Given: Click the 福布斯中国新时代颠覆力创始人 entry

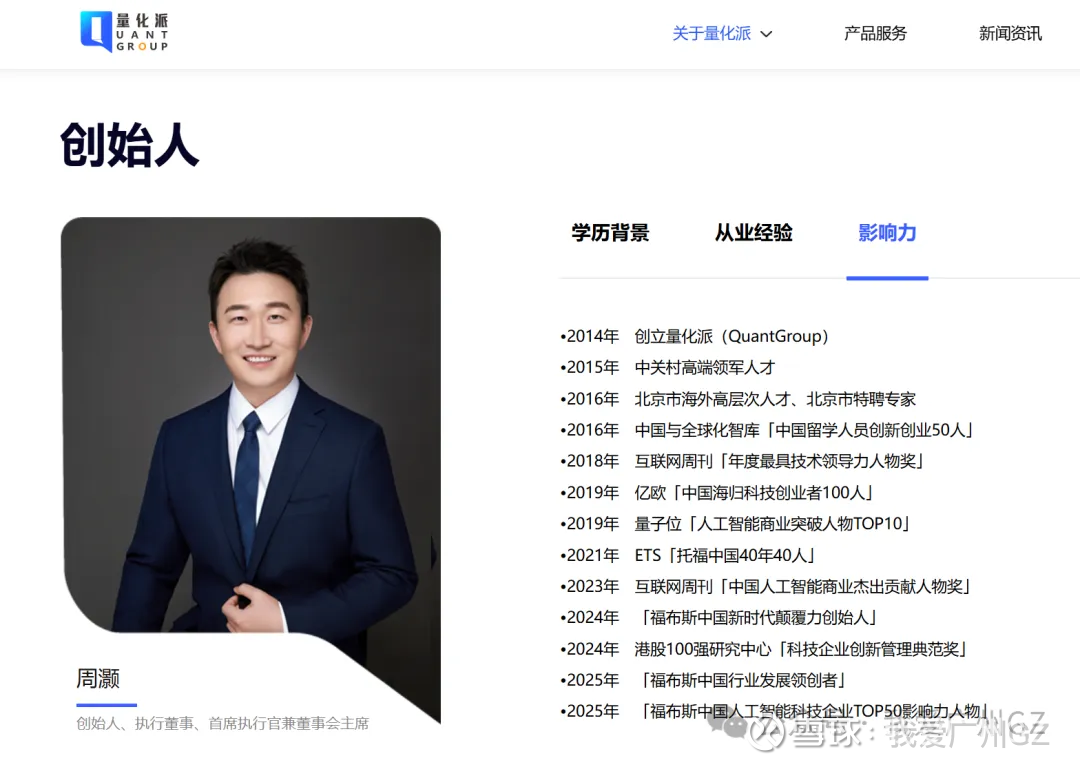Looking at the screenshot, I should [x=719, y=617].
